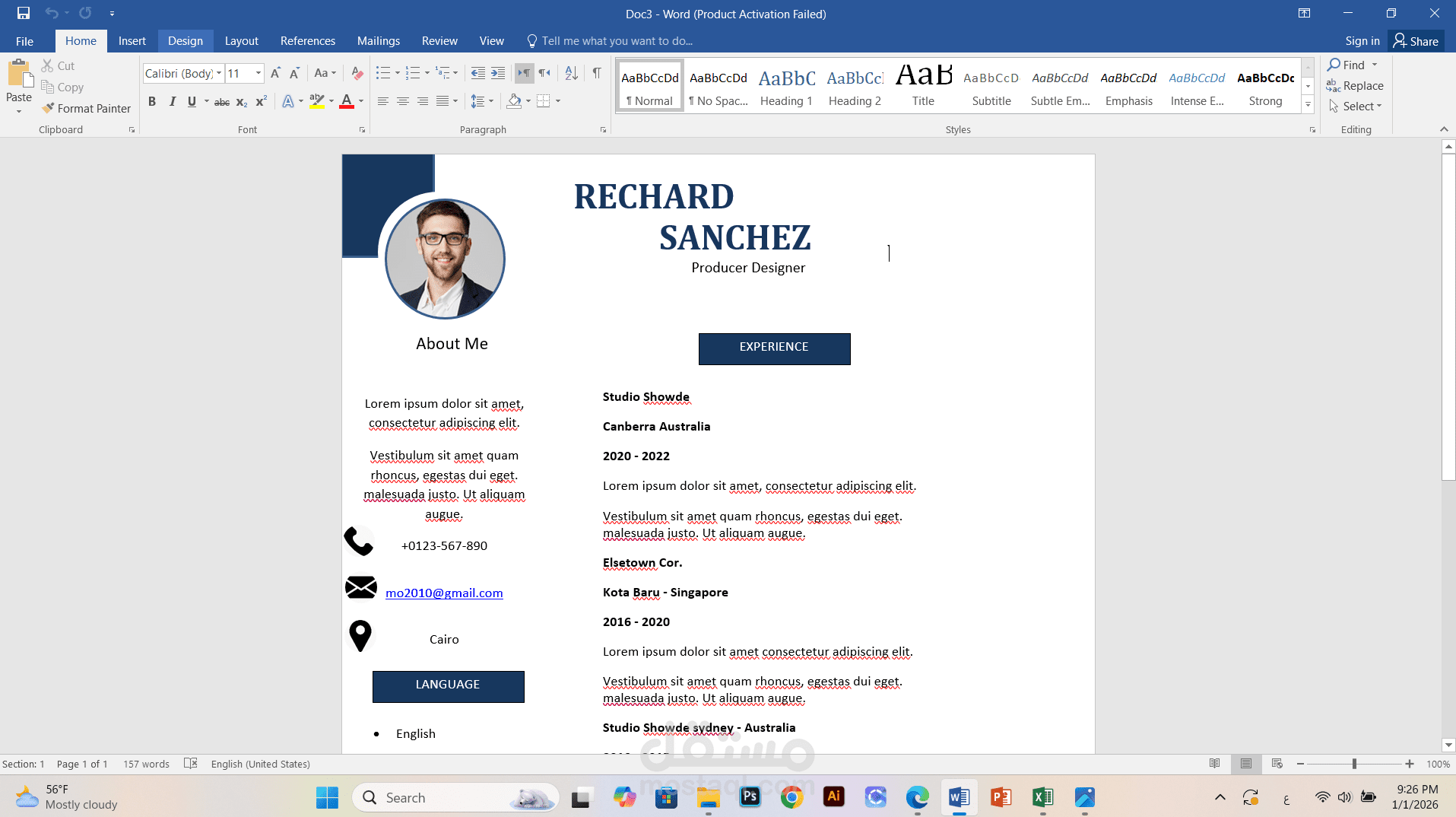This screenshot has width=1456, height=817.
Task: Apply the Font Color red
Action: 347,100
